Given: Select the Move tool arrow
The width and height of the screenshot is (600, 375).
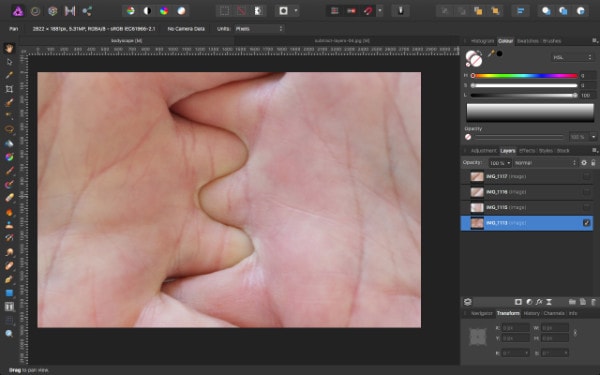Looking at the screenshot, I should (x=9, y=62).
